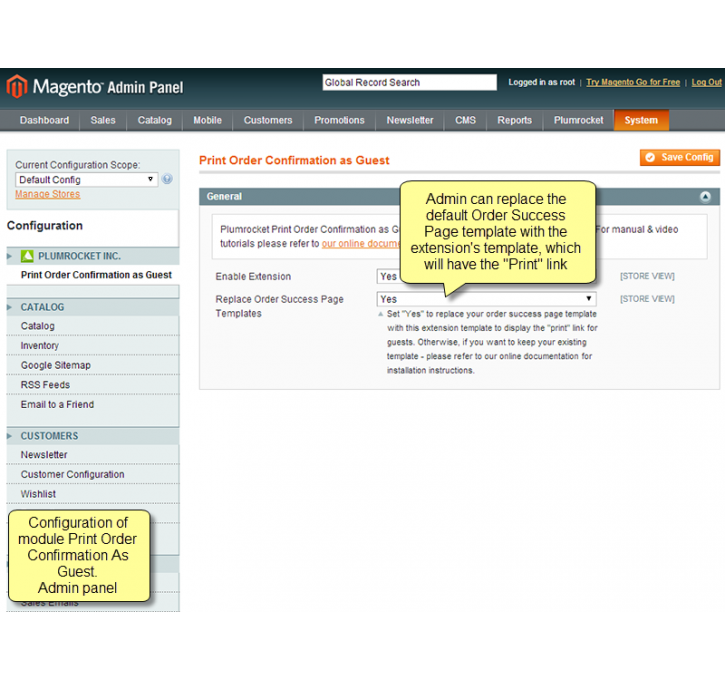Click the scope help icon beside Default Config
725x680 pixels.
pyautogui.click(x=167, y=179)
